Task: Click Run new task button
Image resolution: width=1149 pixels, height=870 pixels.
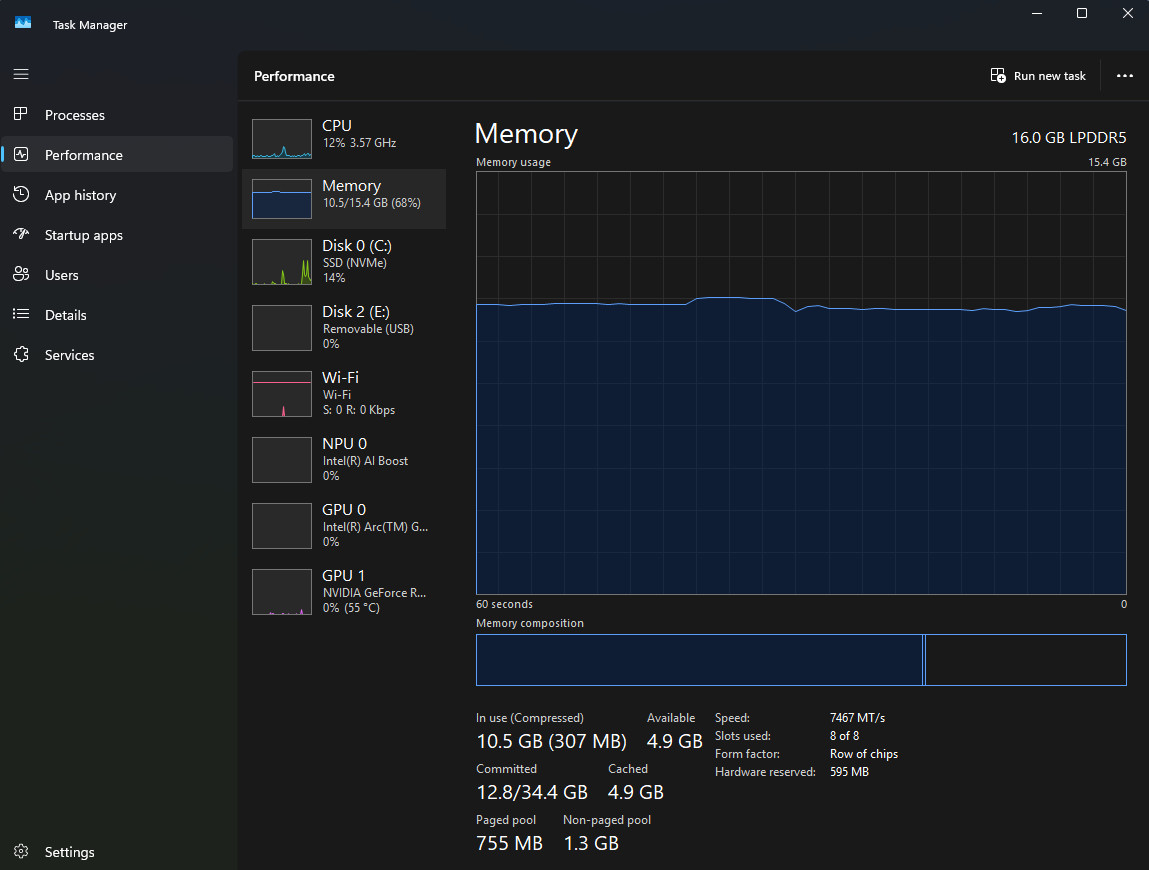Action: [x=1038, y=75]
